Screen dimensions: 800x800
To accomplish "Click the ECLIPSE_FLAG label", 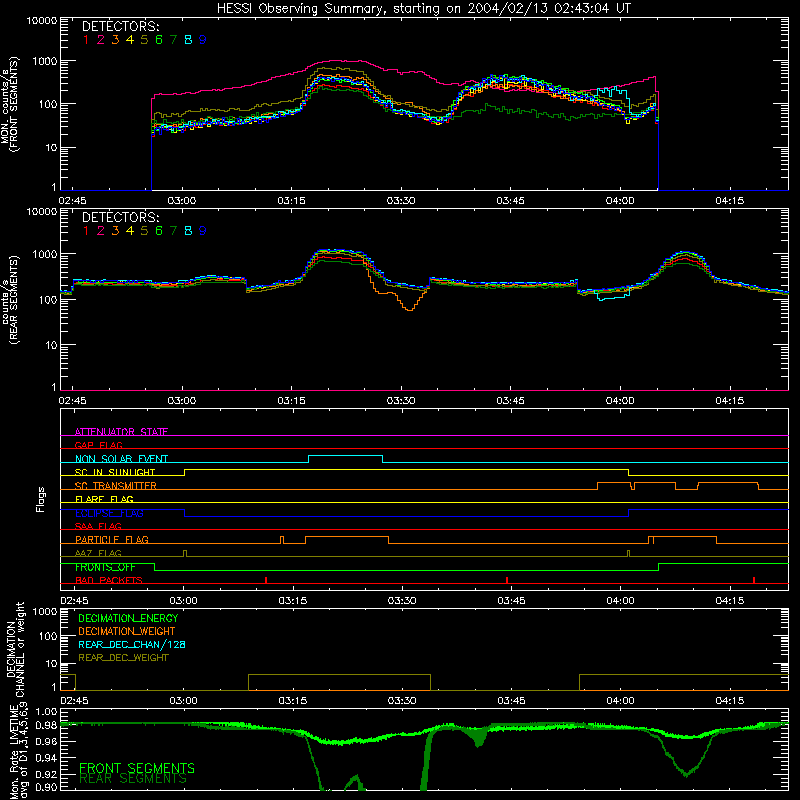I will tap(109, 513).
